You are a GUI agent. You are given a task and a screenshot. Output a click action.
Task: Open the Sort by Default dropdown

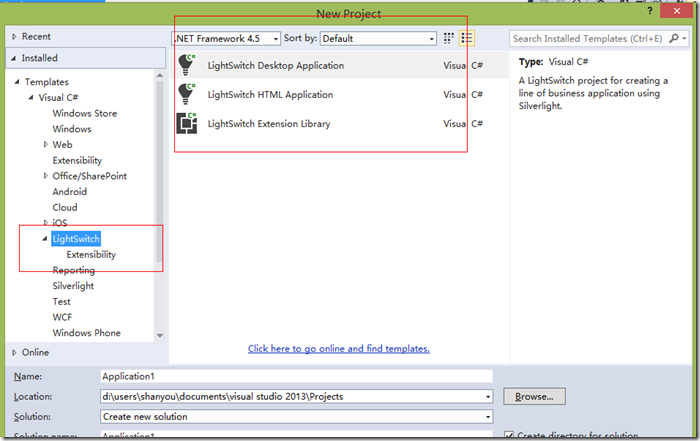(431, 39)
